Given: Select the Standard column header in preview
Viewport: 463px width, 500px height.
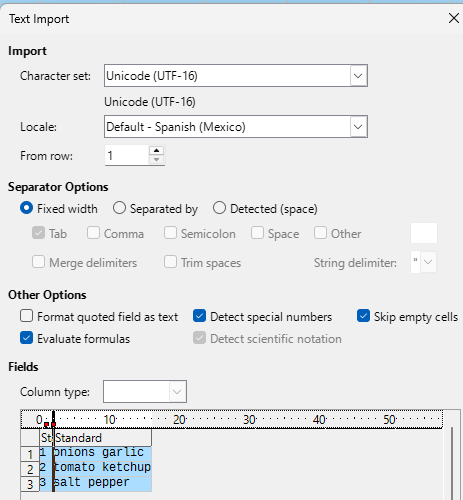Looking at the screenshot, I should tap(102, 438).
